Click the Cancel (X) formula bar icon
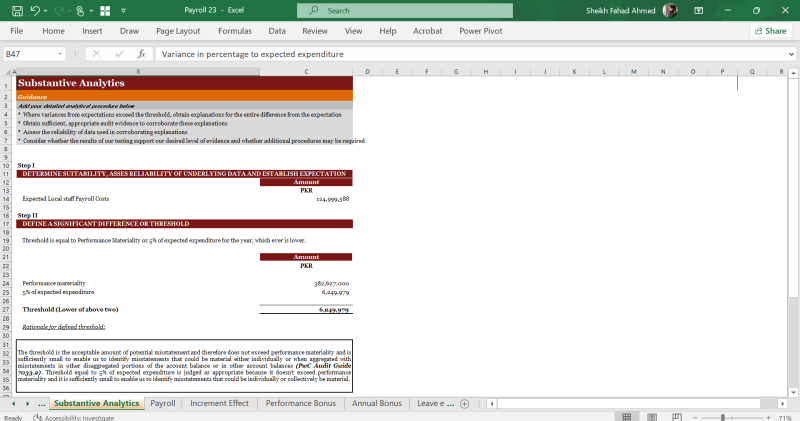 click(x=96, y=54)
